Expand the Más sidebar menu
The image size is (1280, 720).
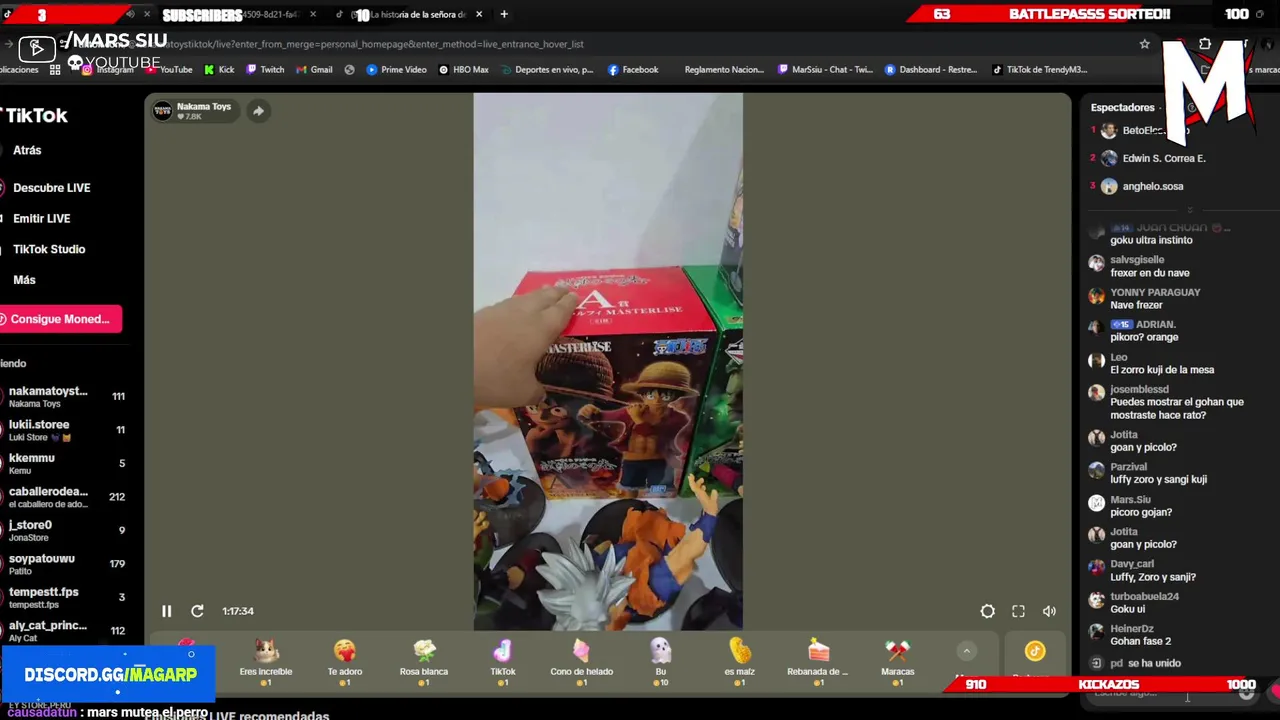tap(24, 280)
